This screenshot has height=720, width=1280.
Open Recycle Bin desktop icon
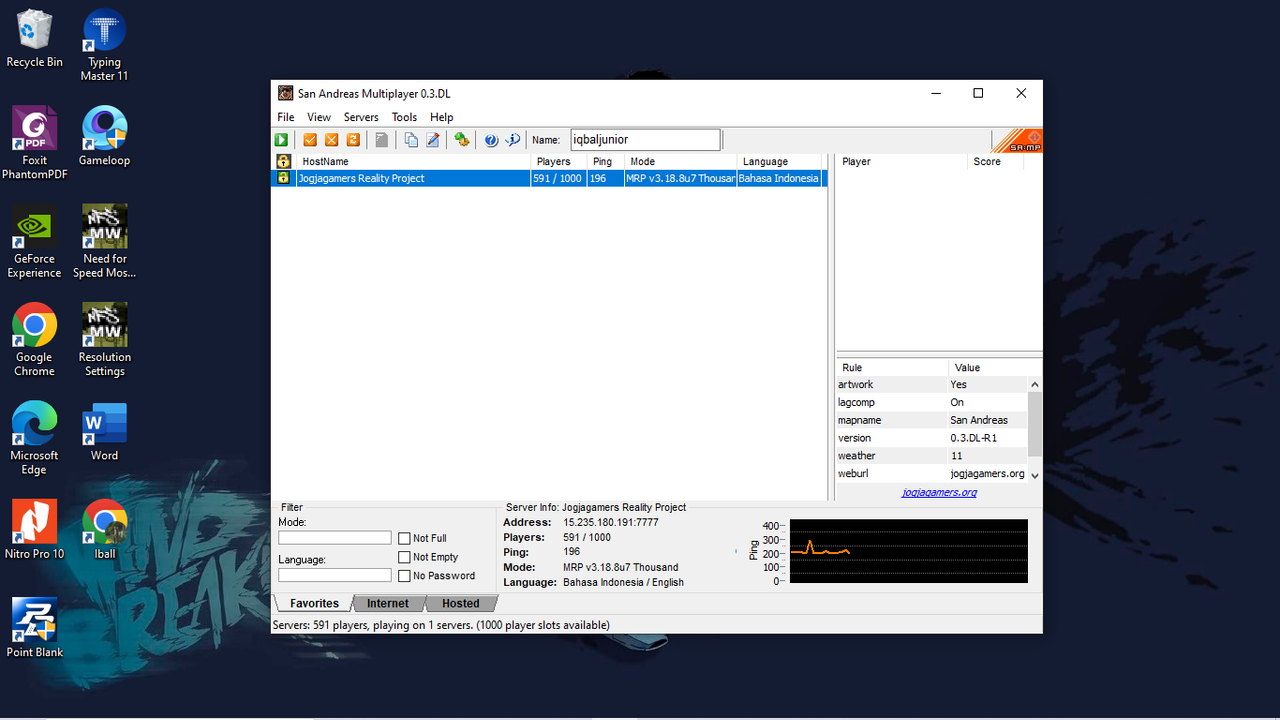click(34, 39)
